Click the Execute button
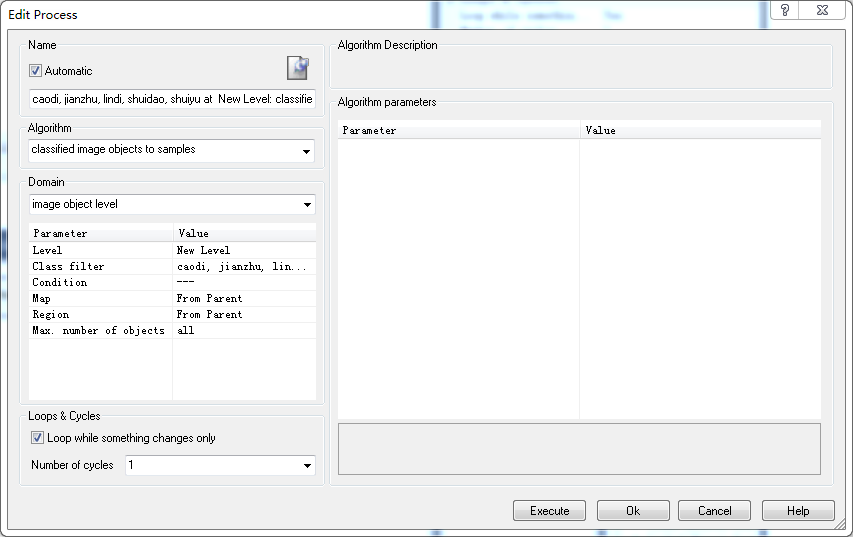 [549, 510]
